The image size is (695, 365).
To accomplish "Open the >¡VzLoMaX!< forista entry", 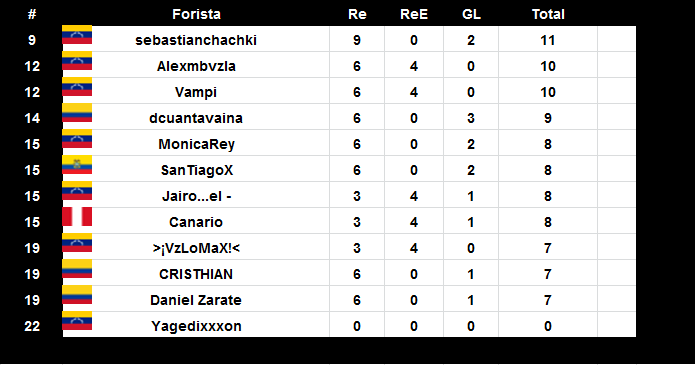I will pos(196,248).
